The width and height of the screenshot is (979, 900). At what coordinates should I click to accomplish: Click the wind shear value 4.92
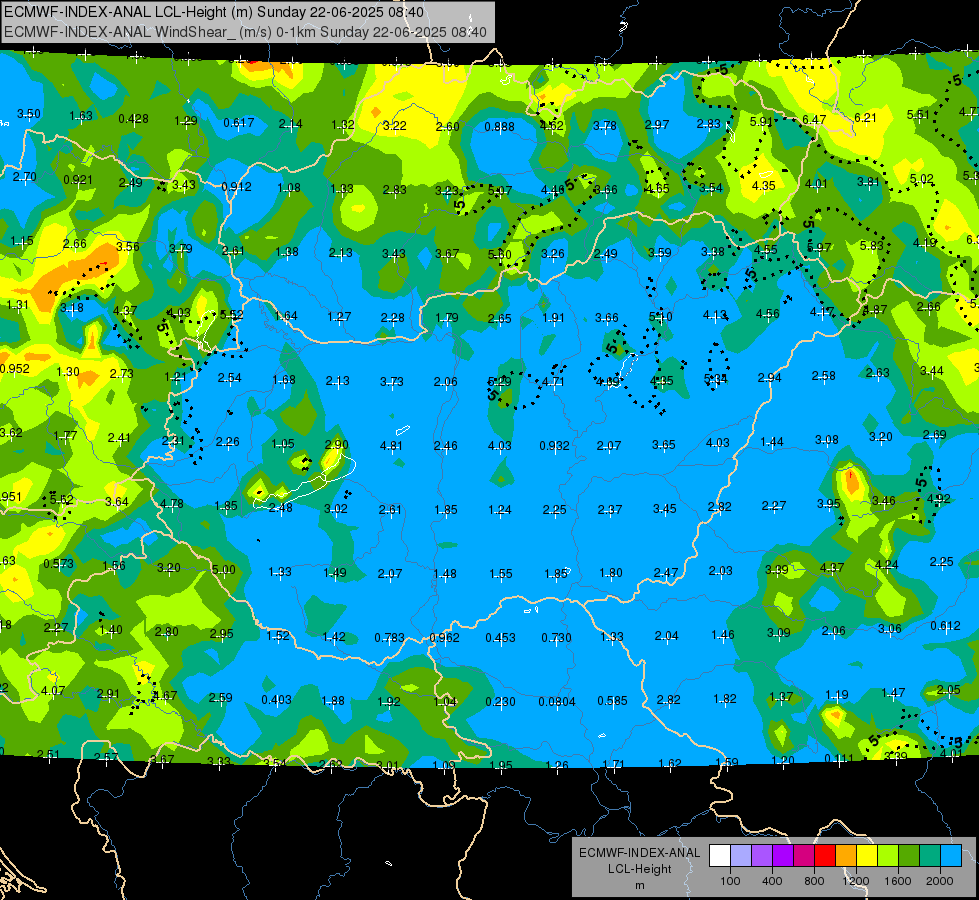938,499
